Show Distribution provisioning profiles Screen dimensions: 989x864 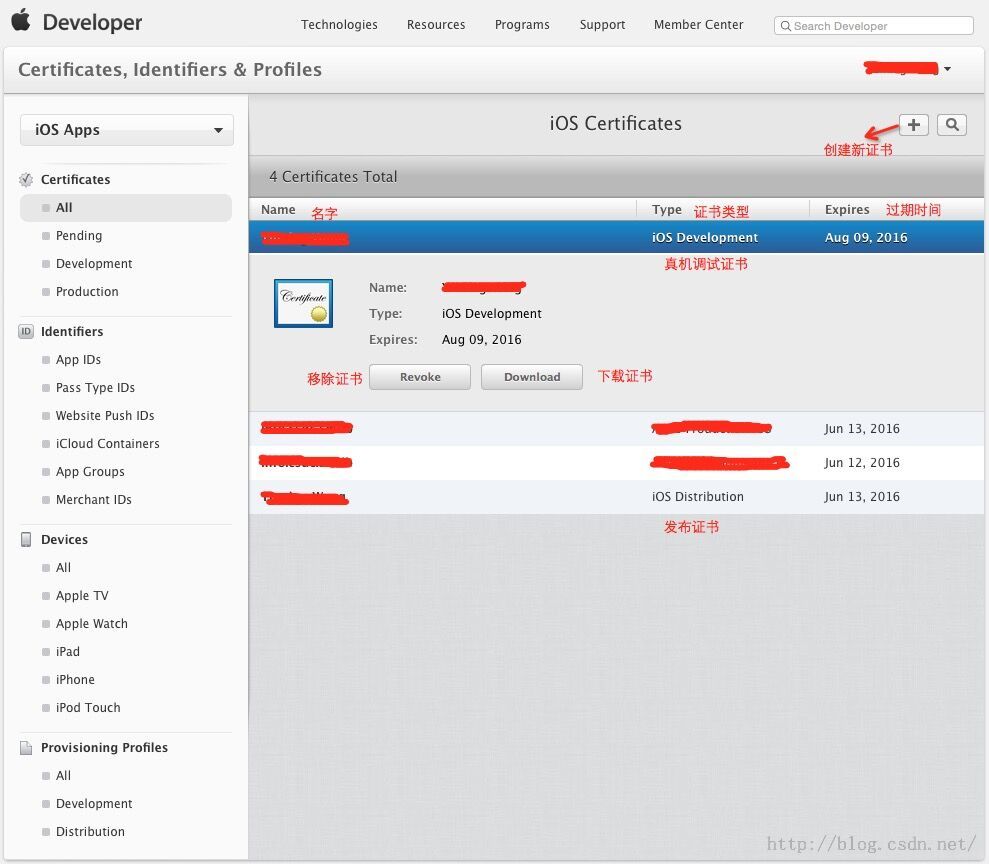point(90,832)
